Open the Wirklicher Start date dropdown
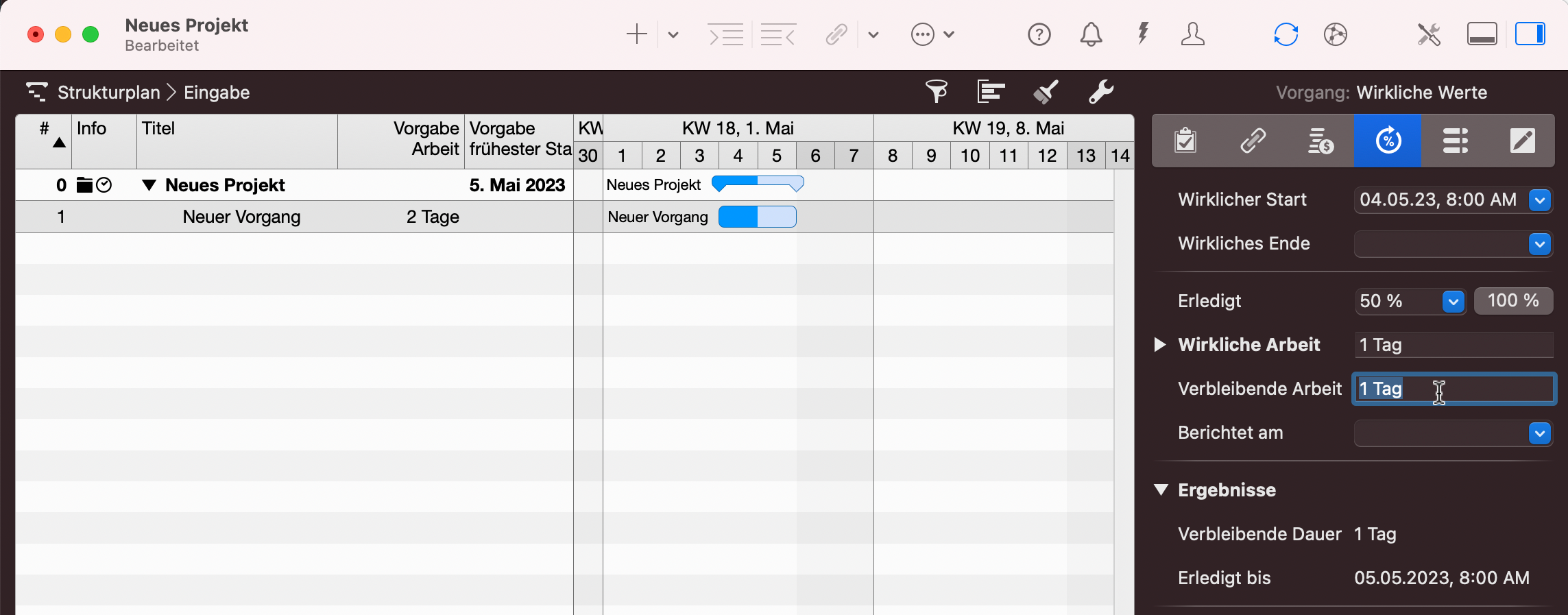Image resolution: width=1568 pixels, height=615 pixels. pos(1540,200)
